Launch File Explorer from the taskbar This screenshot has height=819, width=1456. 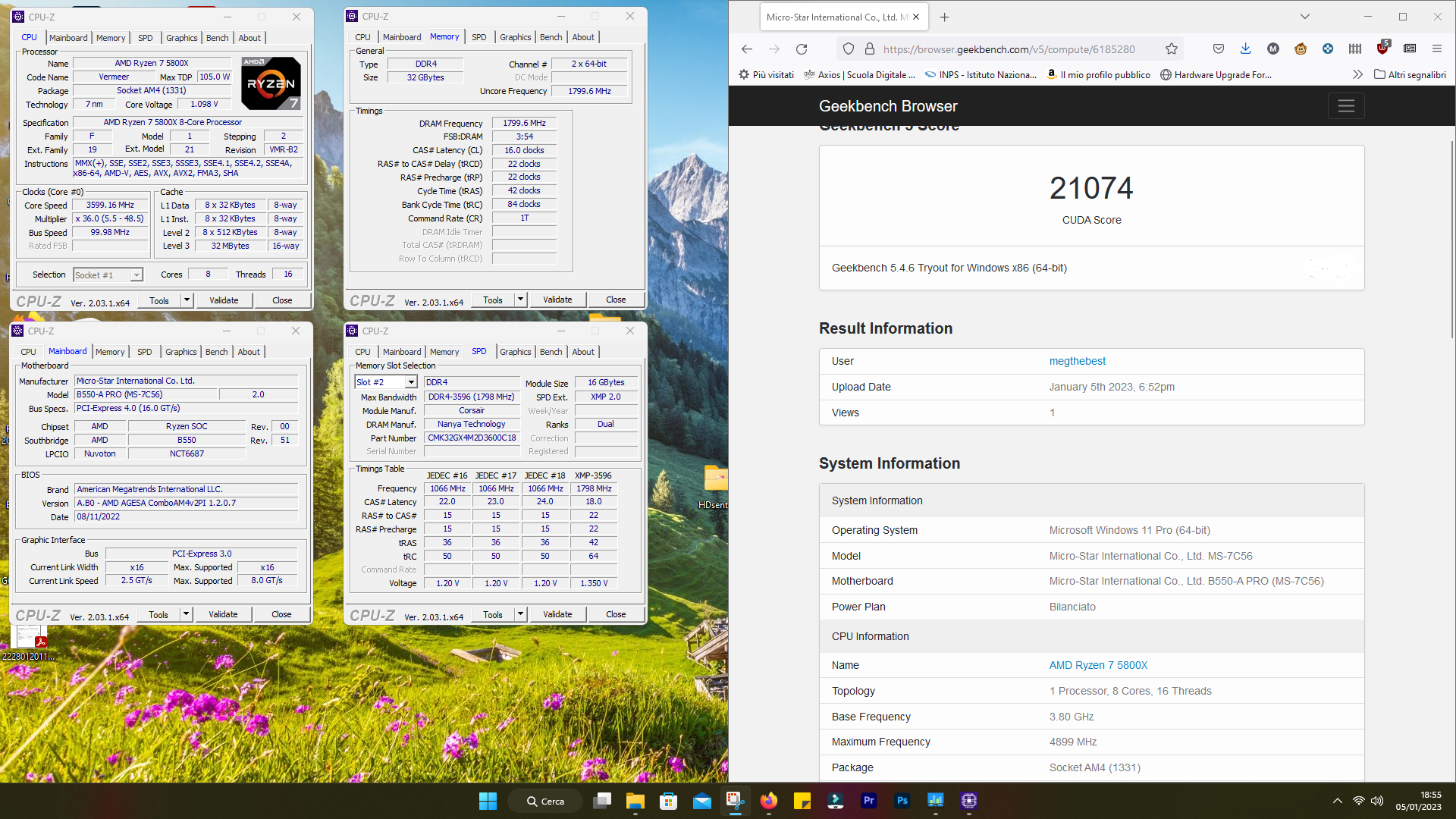pyautogui.click(x=635, y=801)
